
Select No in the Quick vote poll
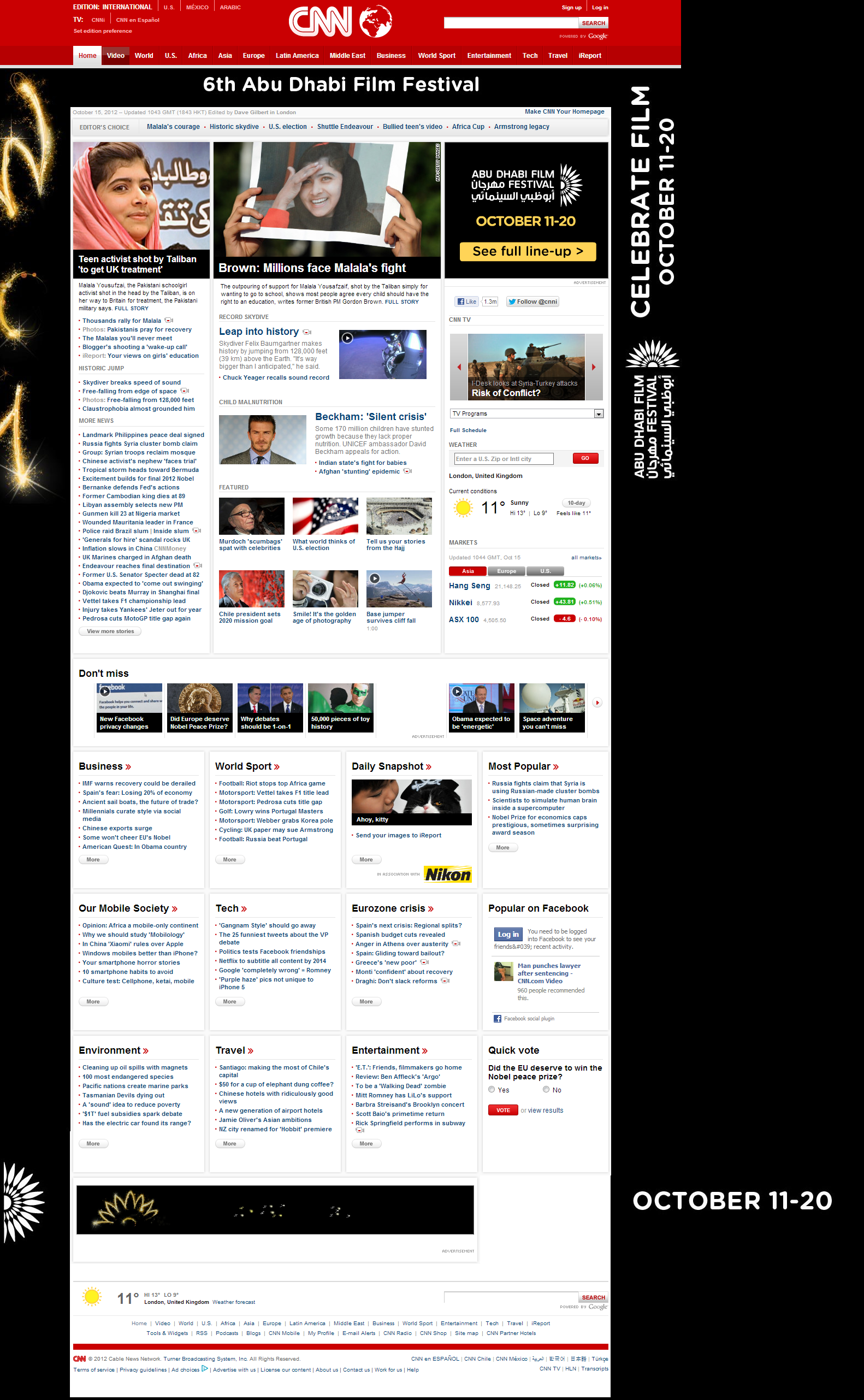[546, 1090]
